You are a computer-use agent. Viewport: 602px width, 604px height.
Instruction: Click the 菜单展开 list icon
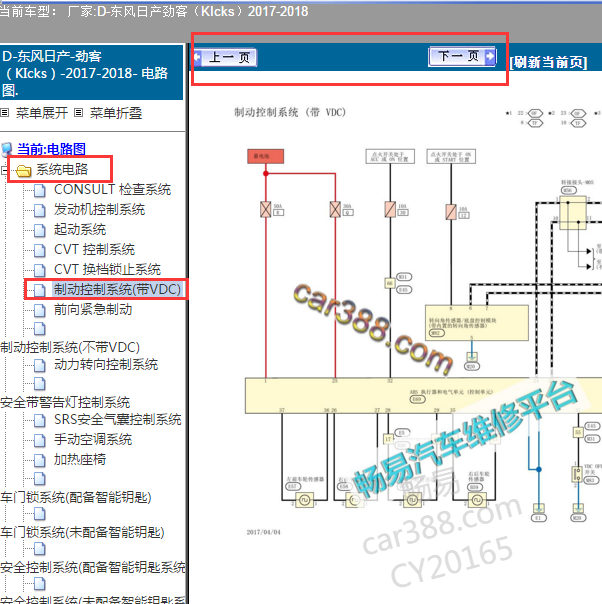(5, 112)
